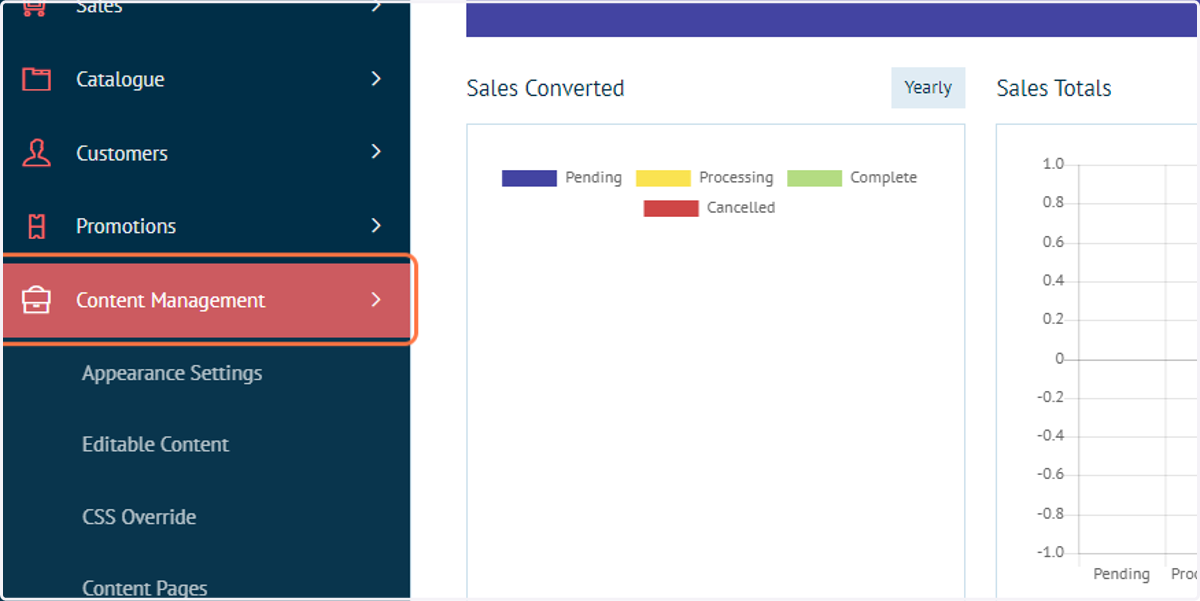Go to Appearance Settings
This screenshot has height=601, width=1200.
click(x=172, y=373)
